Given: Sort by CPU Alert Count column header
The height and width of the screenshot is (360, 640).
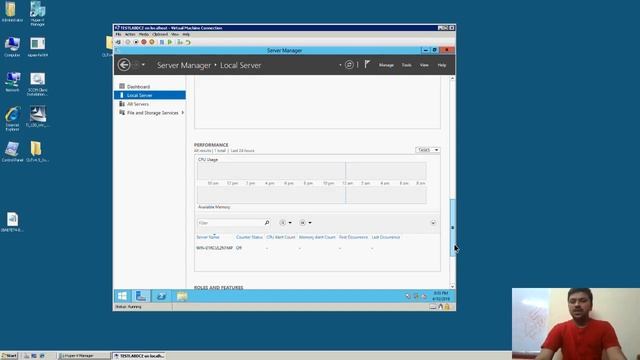Looking at the screenshot, I should 280,237.
